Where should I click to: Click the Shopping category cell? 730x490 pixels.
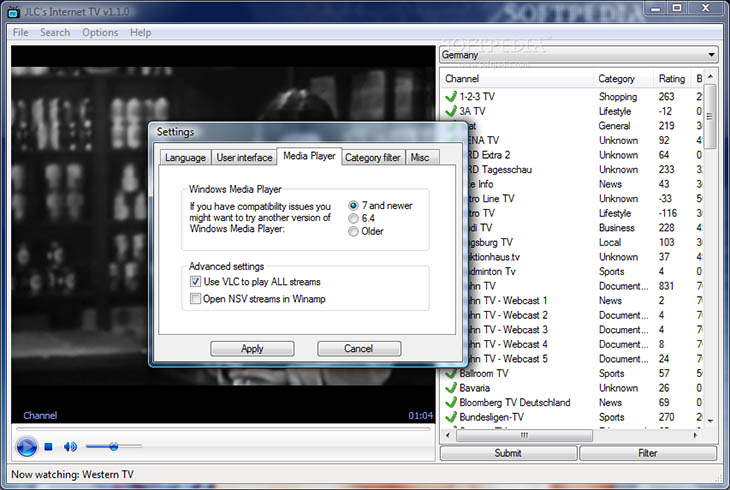point(618,96)
